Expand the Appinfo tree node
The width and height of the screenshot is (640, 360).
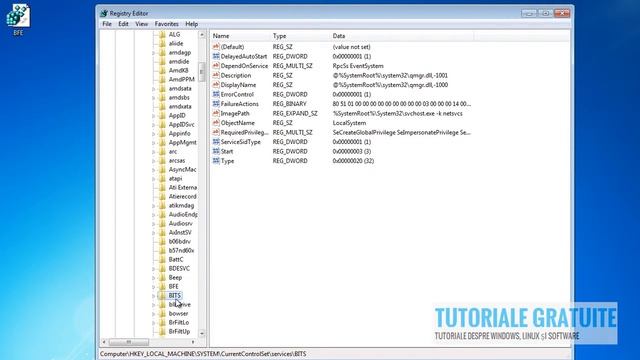(x=154, y=133)
